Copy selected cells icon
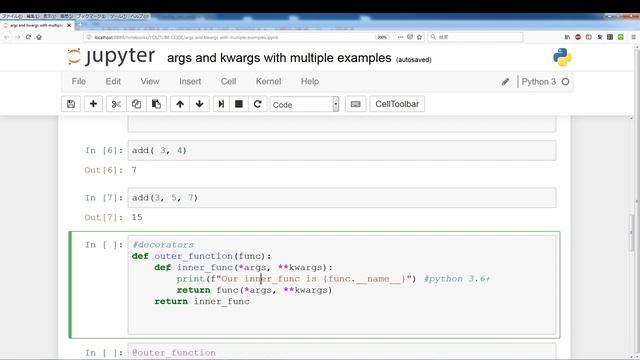640x360 pixels. pyautogui.click(x=136, y=104)
